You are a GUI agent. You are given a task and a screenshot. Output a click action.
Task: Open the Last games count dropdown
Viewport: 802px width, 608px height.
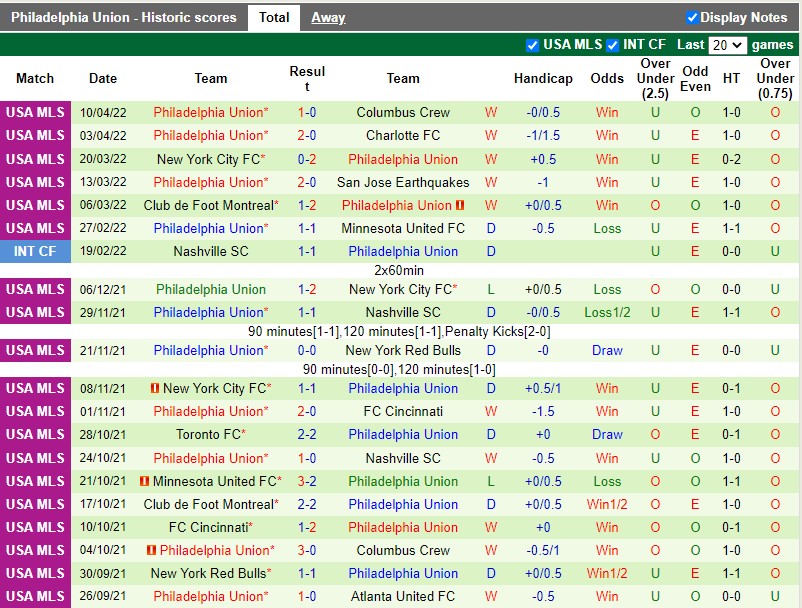[x=727, y=45]
